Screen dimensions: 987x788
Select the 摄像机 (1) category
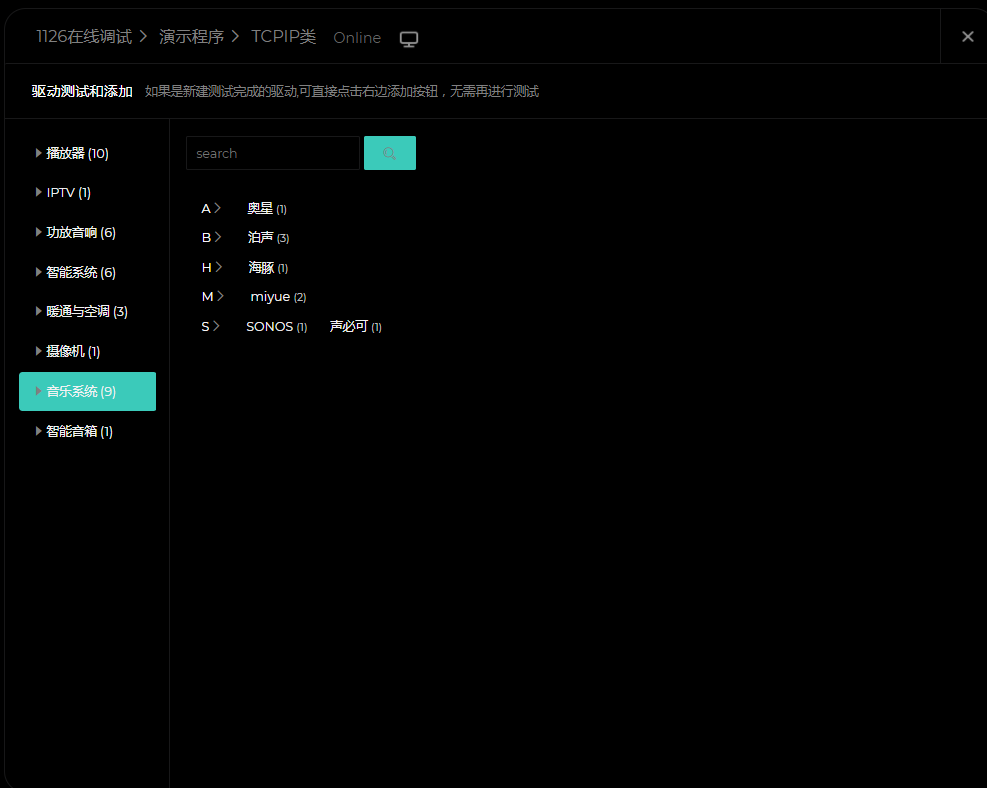click(x=72, y=351)
